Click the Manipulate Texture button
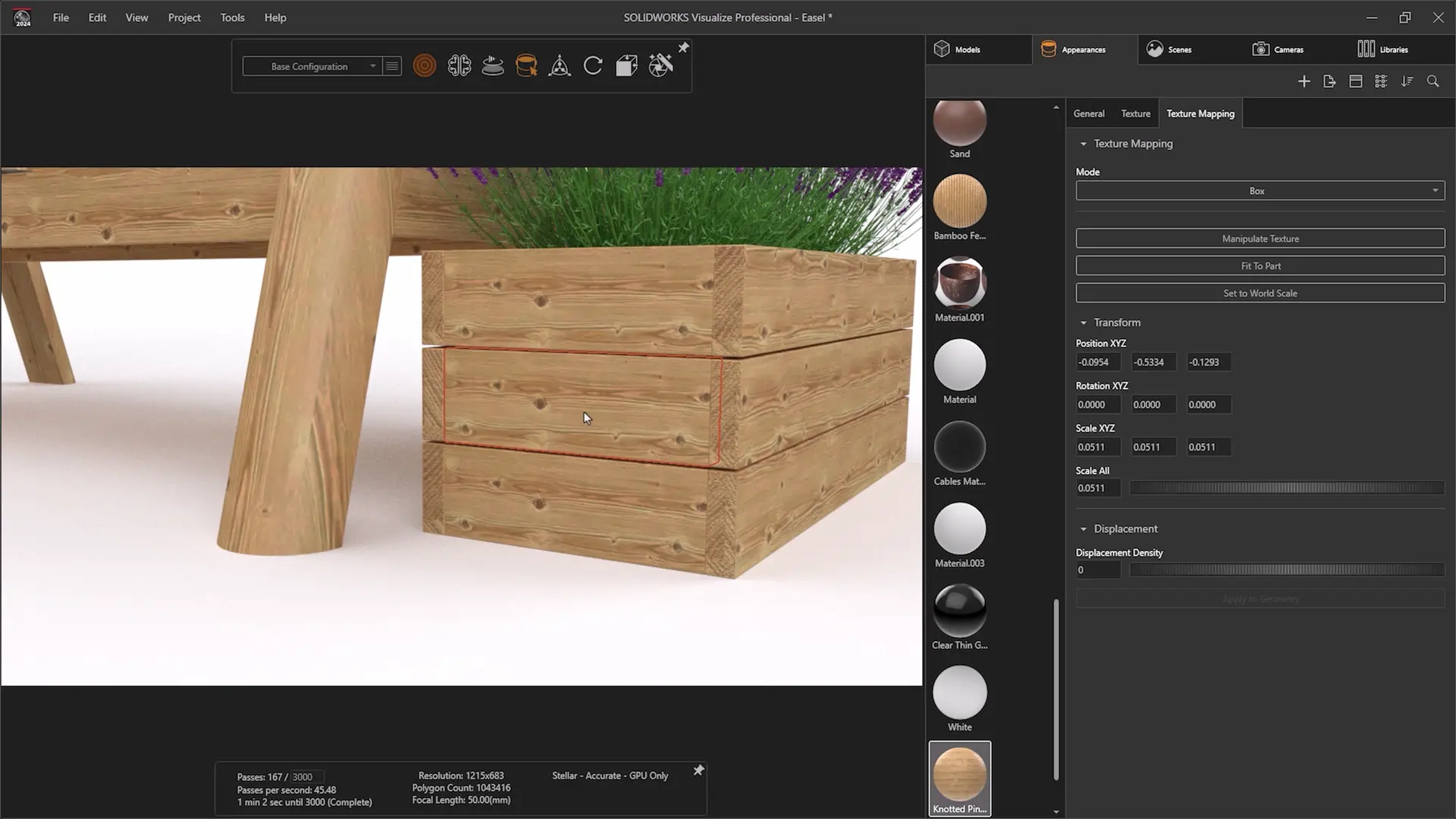Screen dimensions: 1456x819 click(x=1260, y=239)
